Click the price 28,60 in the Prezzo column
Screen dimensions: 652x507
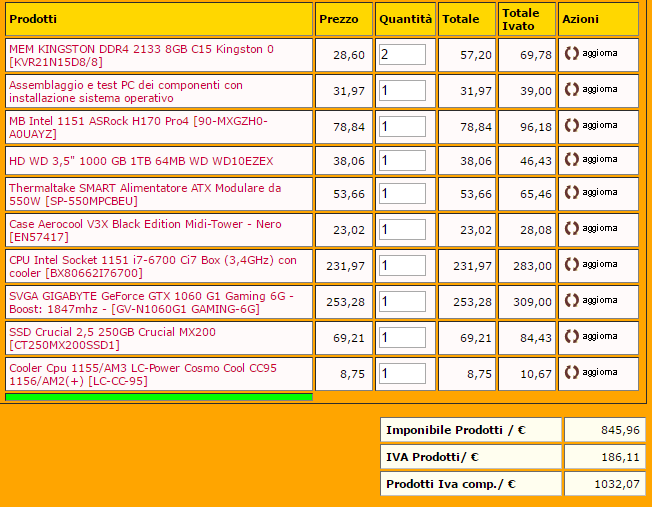pyautogui.click(x=349, y=55)
